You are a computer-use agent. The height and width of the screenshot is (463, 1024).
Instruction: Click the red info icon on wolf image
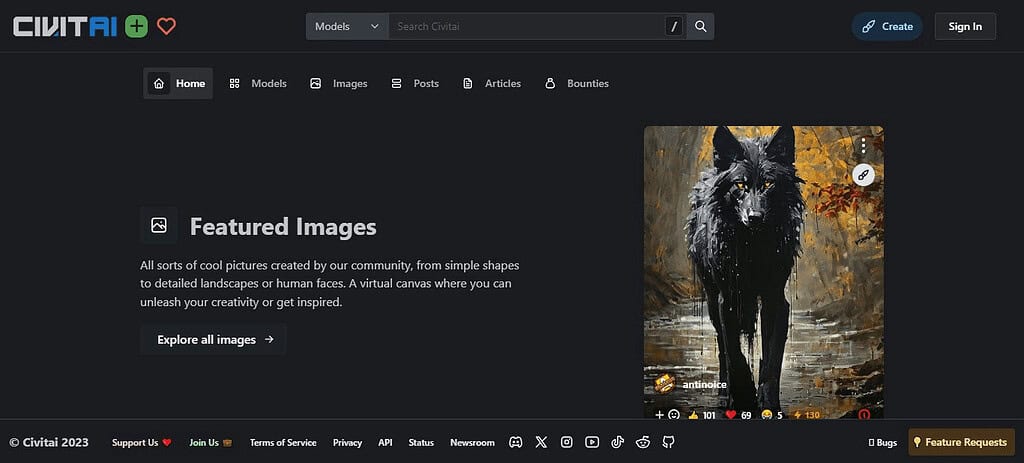click(x=864, y=414)
